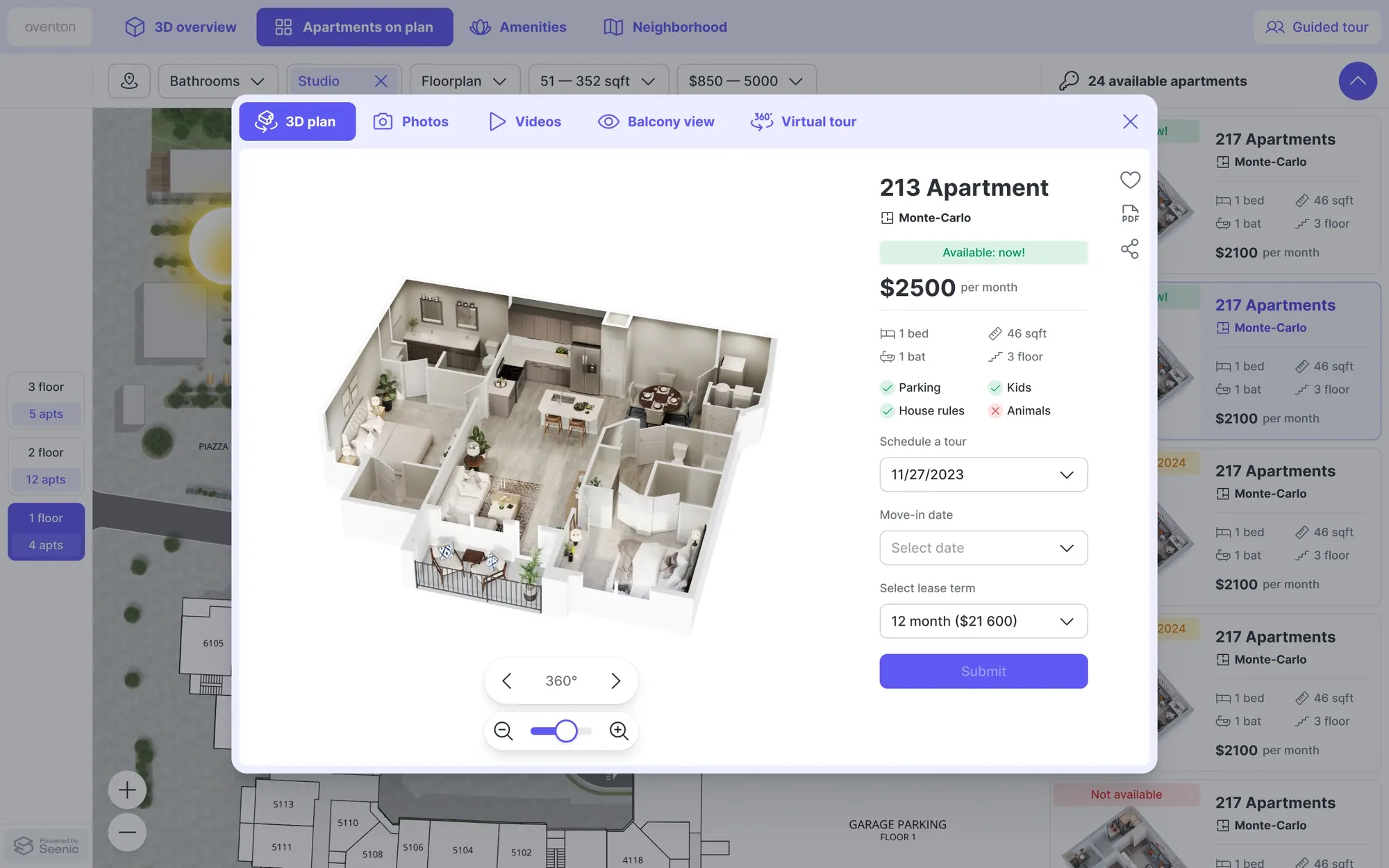Start the Guided tour

tap(1317, 27)
